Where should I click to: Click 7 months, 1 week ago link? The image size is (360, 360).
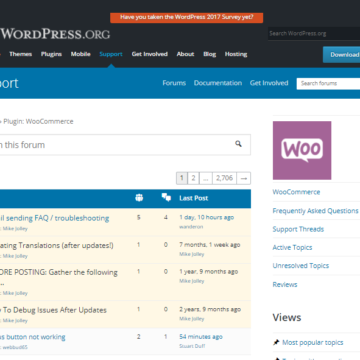(210, 245)
